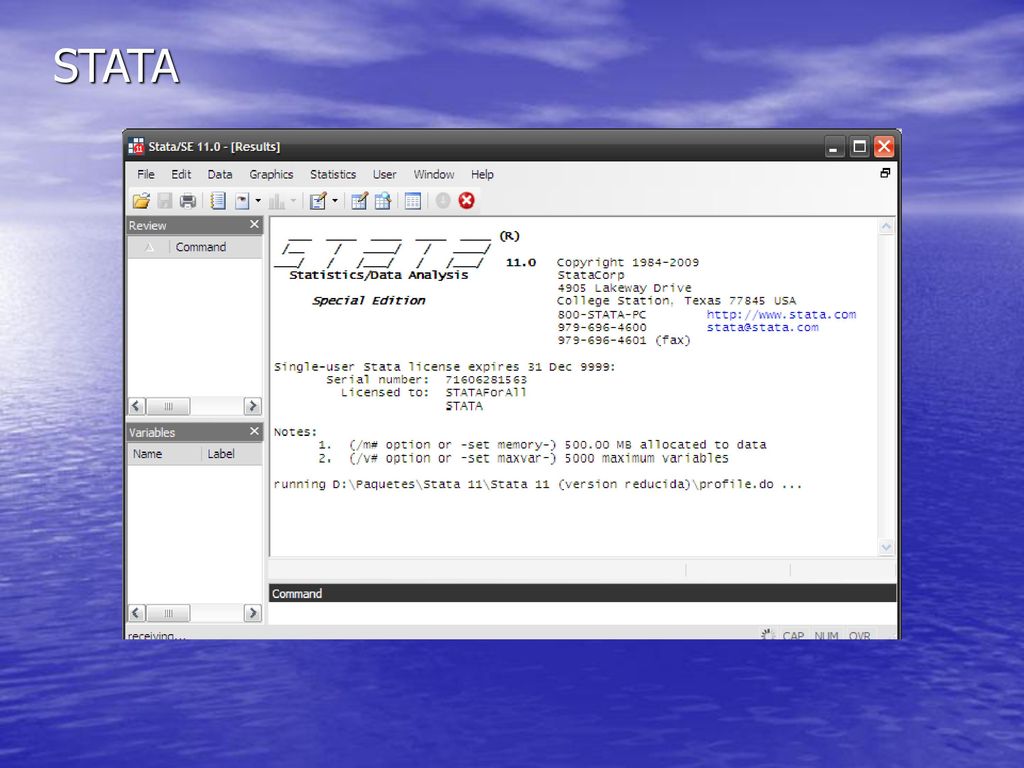Open the Help menu
This screenshot has width=1024, height=768.
pyautogui.click(x=483, y=174)
